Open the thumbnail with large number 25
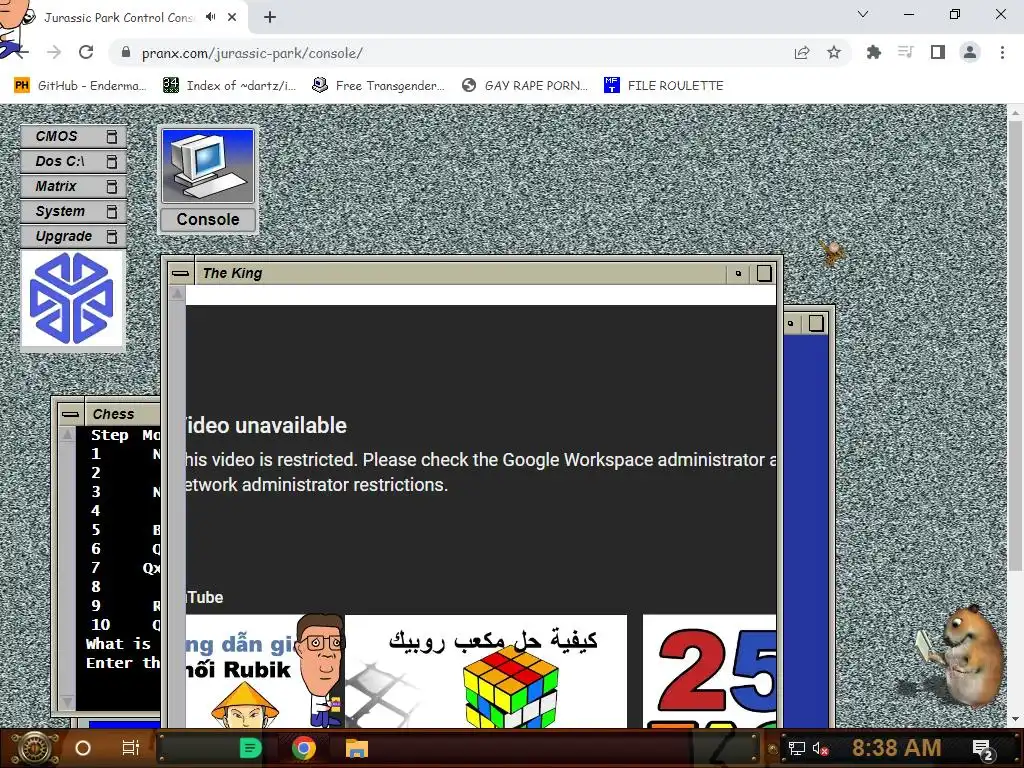The image size is (1024, 768). point(710,671)
